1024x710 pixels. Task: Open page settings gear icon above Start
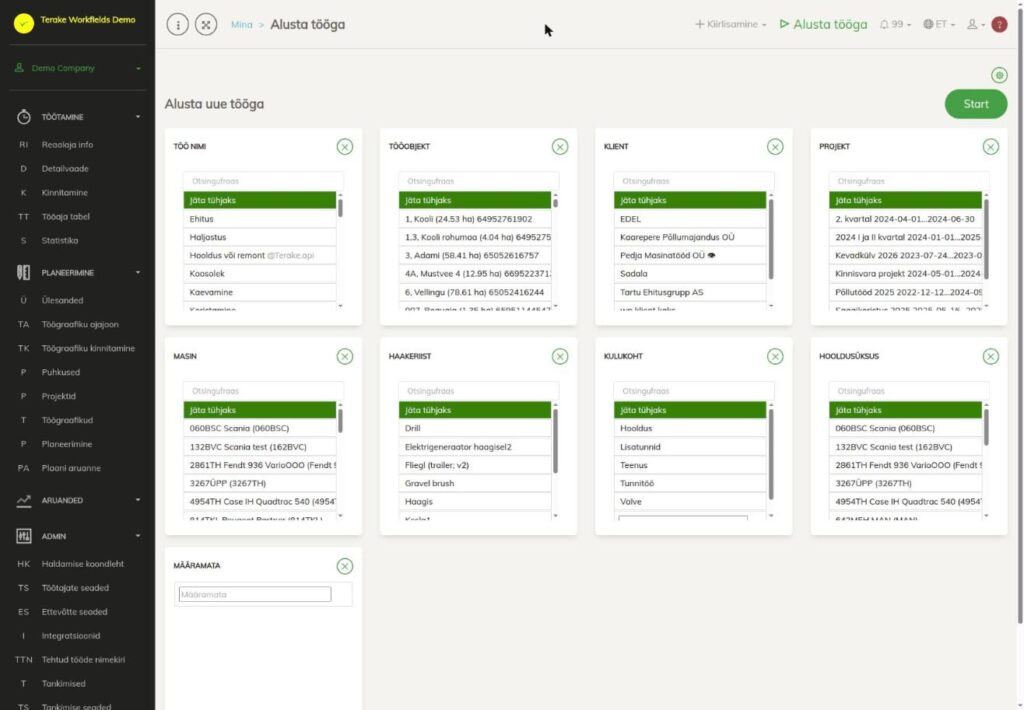[x=999, y=75]
